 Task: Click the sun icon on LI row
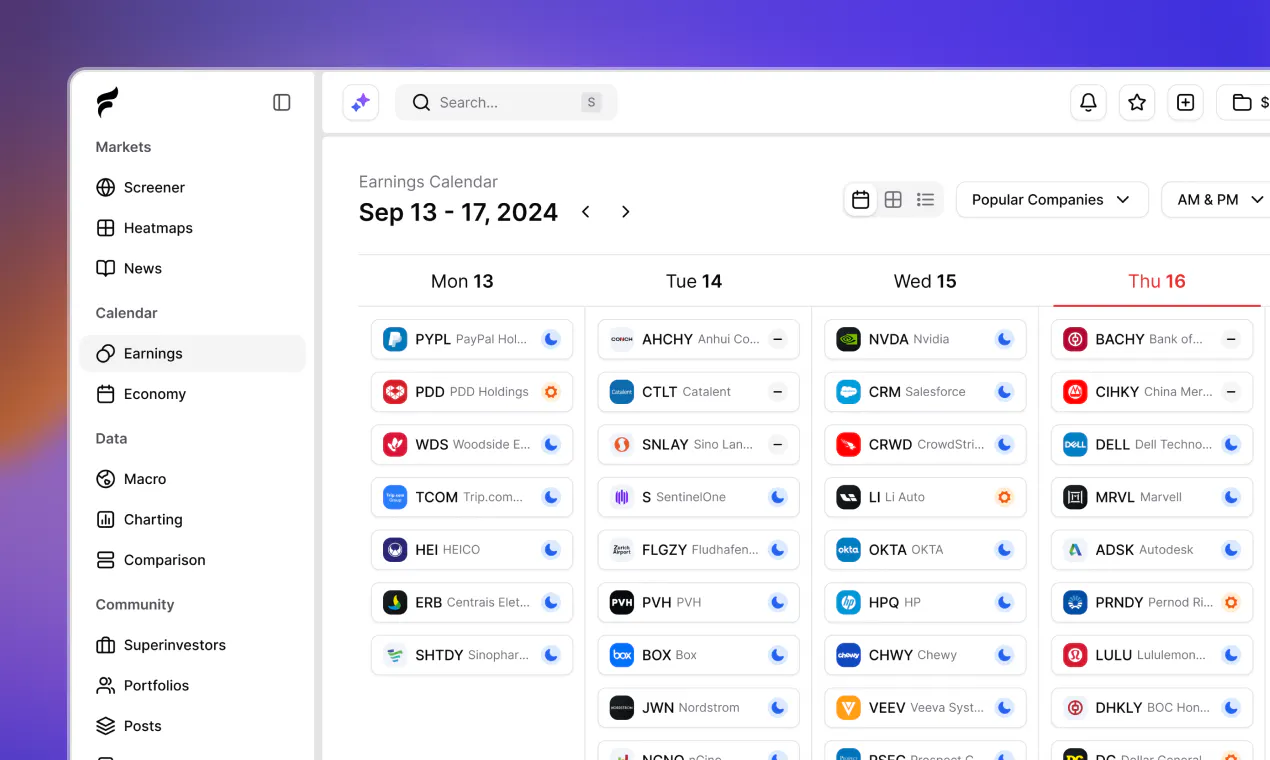1005,497
